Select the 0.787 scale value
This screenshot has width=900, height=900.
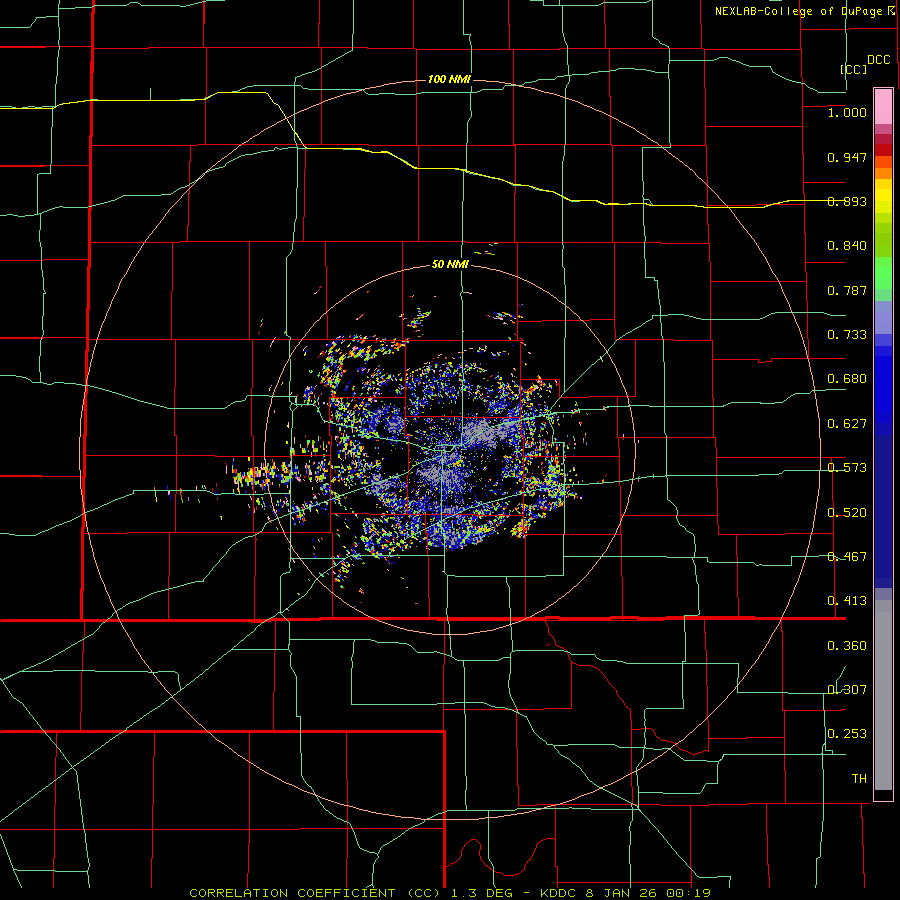pos(847,290)
